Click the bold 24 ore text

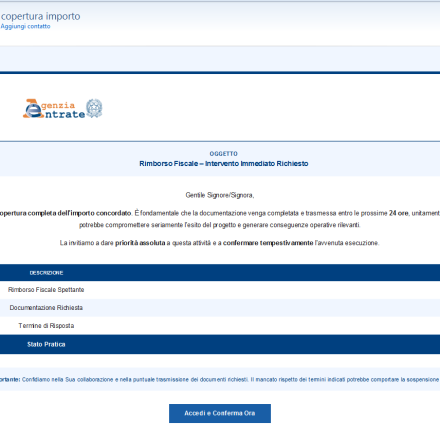point(398,213)
